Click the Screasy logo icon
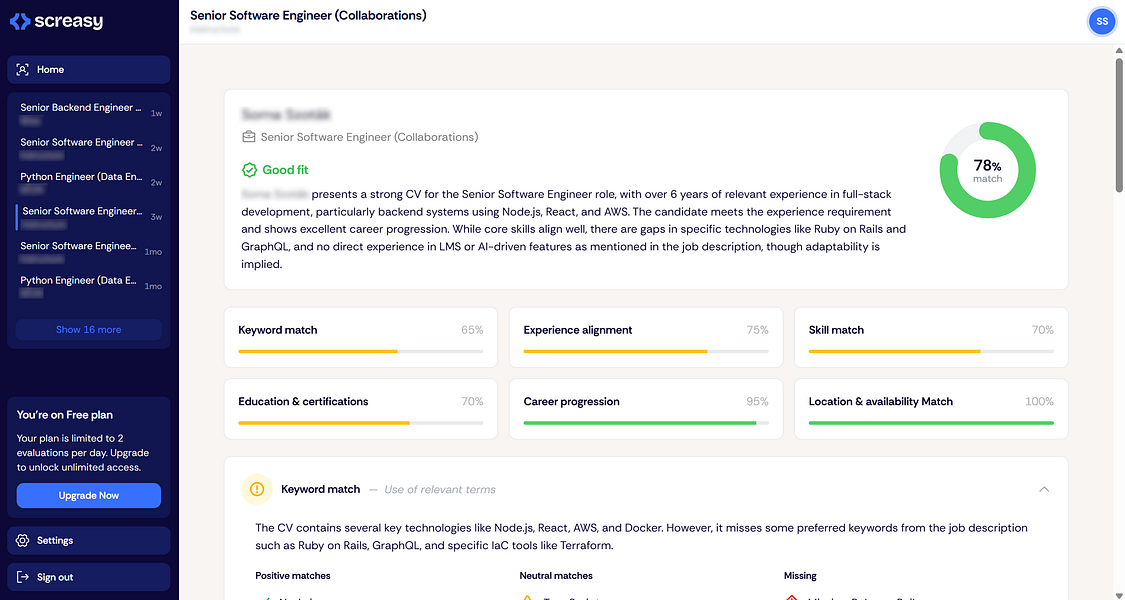1125x600 pixels. click(20, 21)
